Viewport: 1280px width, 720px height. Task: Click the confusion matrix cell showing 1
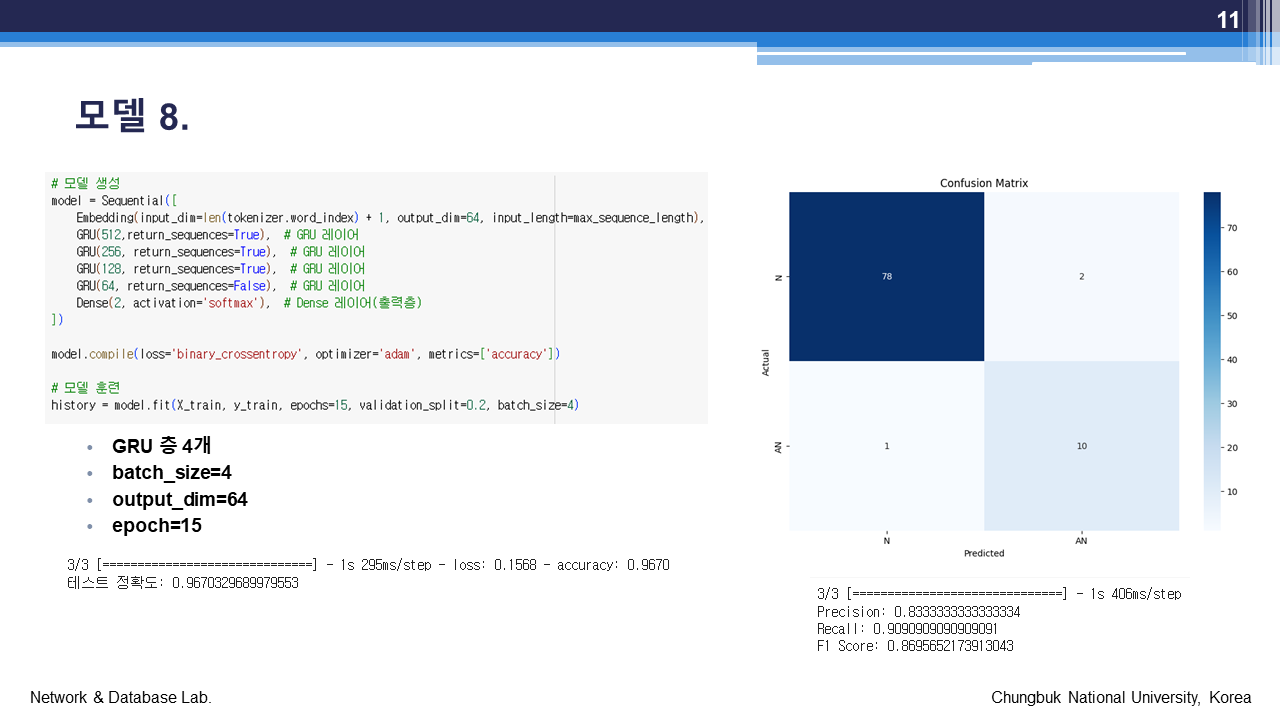point(887,445)
